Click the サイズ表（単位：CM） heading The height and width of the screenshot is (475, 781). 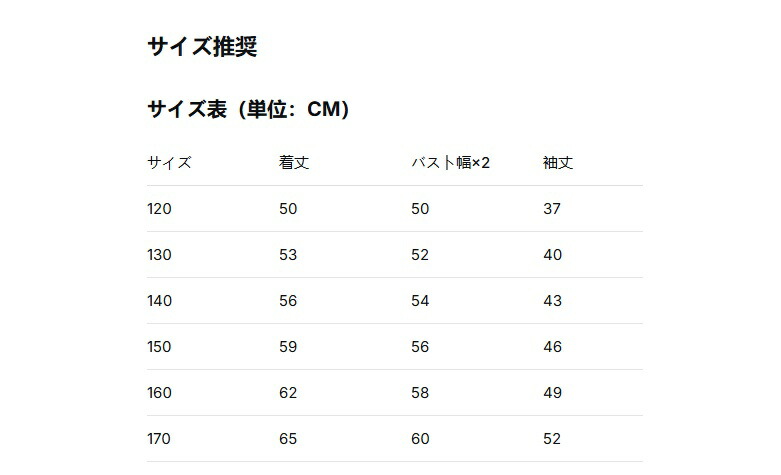point(248,109)
